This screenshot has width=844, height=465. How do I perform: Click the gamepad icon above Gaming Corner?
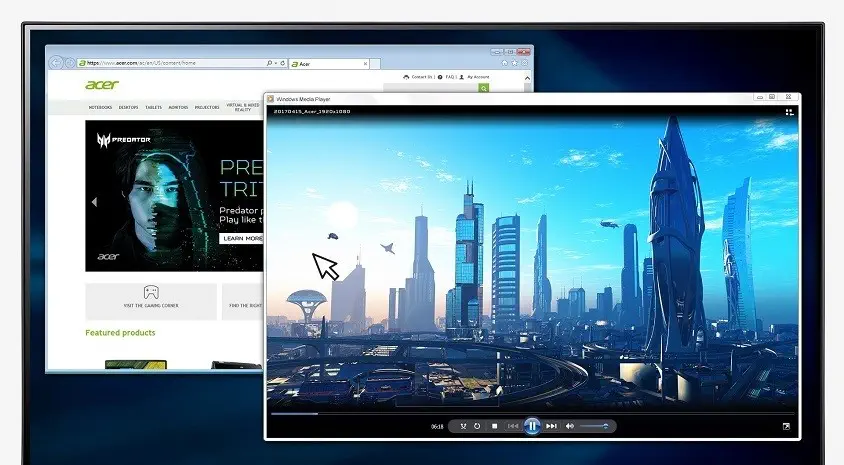click(x=151, y=292)
